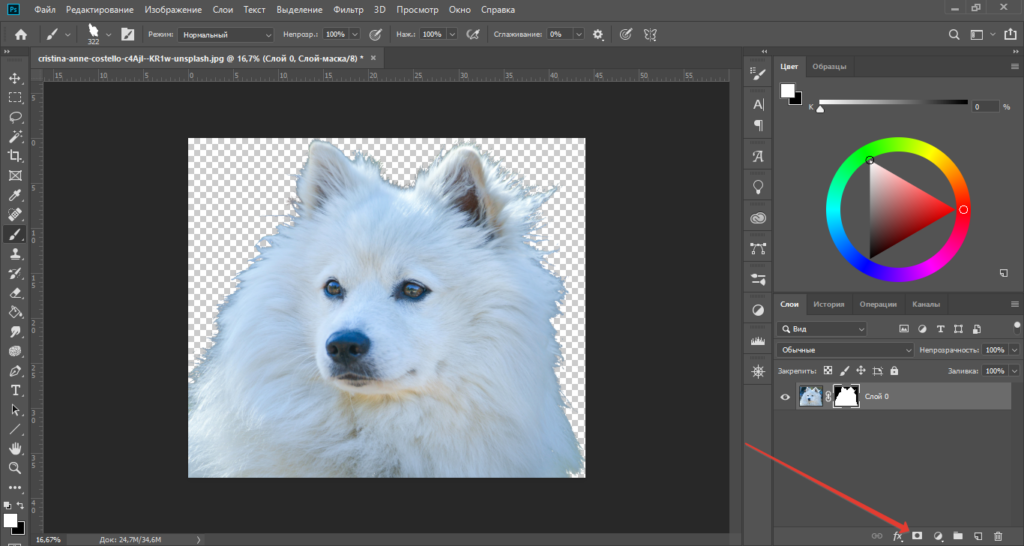Switch to the Каналы tab
The image size is (1024, 546).
(x=926, y=304)
